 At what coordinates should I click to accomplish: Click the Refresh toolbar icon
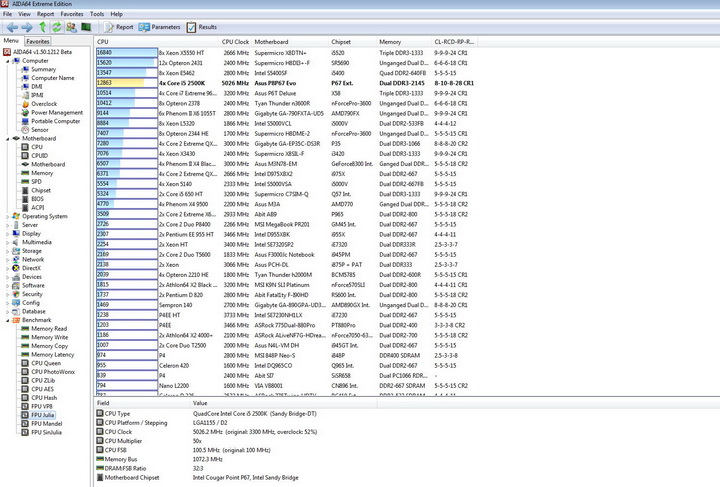[x=56, y=27]
